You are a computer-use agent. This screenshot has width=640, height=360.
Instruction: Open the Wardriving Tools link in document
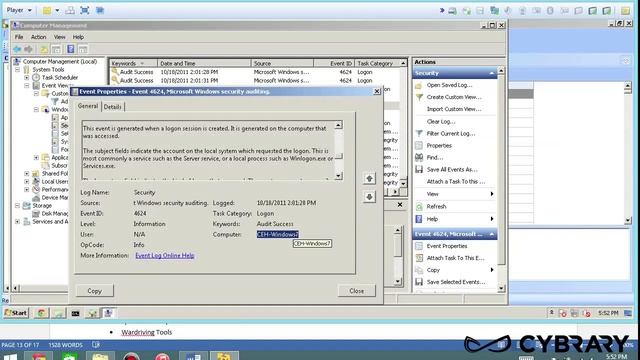coord(147,332)
